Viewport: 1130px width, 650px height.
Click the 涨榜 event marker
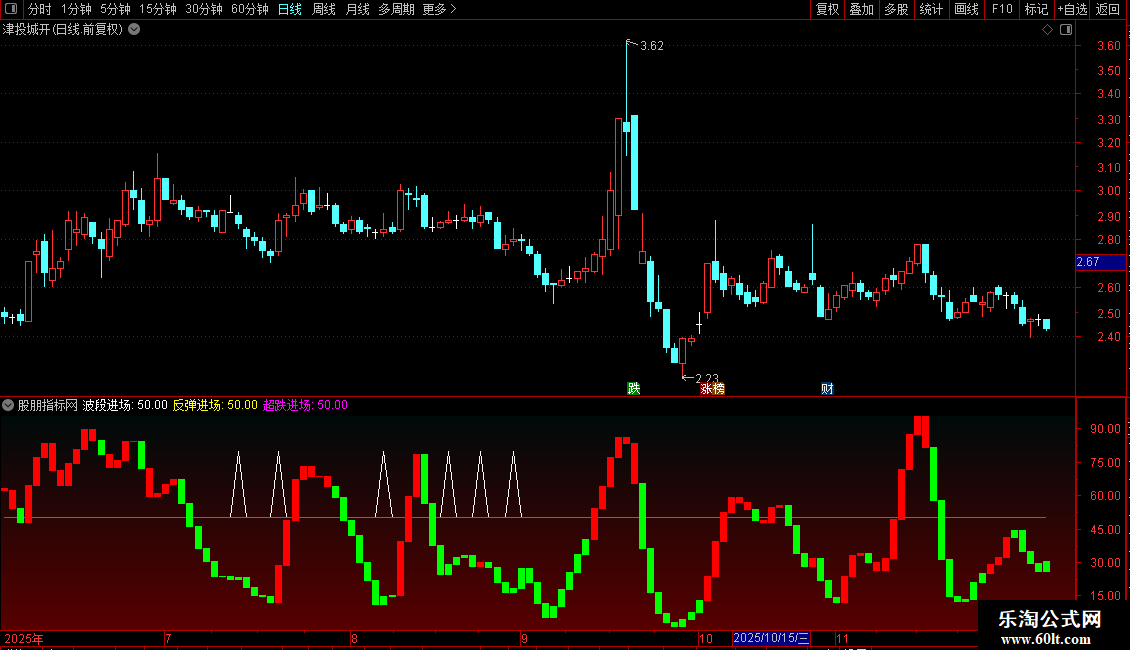(x=712, y=388)
